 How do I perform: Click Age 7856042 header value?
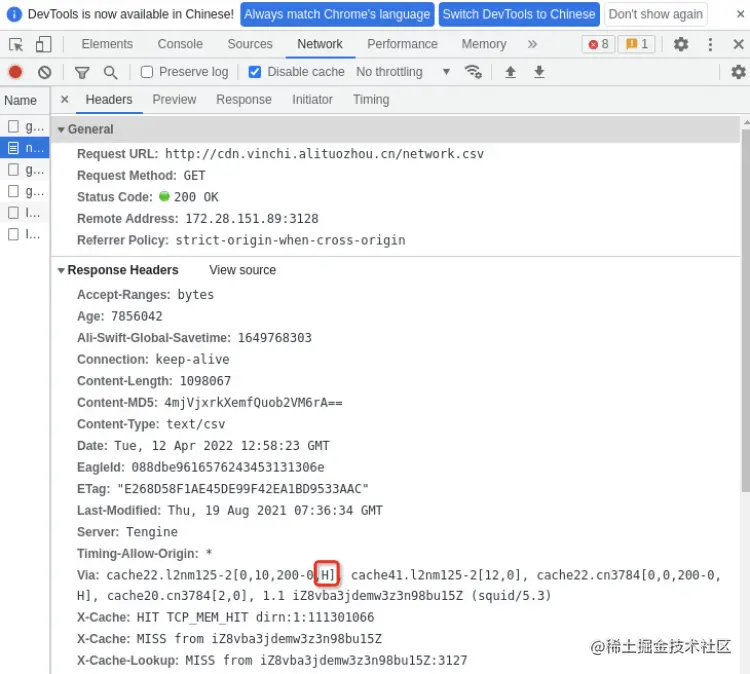(x=137, y=316)
